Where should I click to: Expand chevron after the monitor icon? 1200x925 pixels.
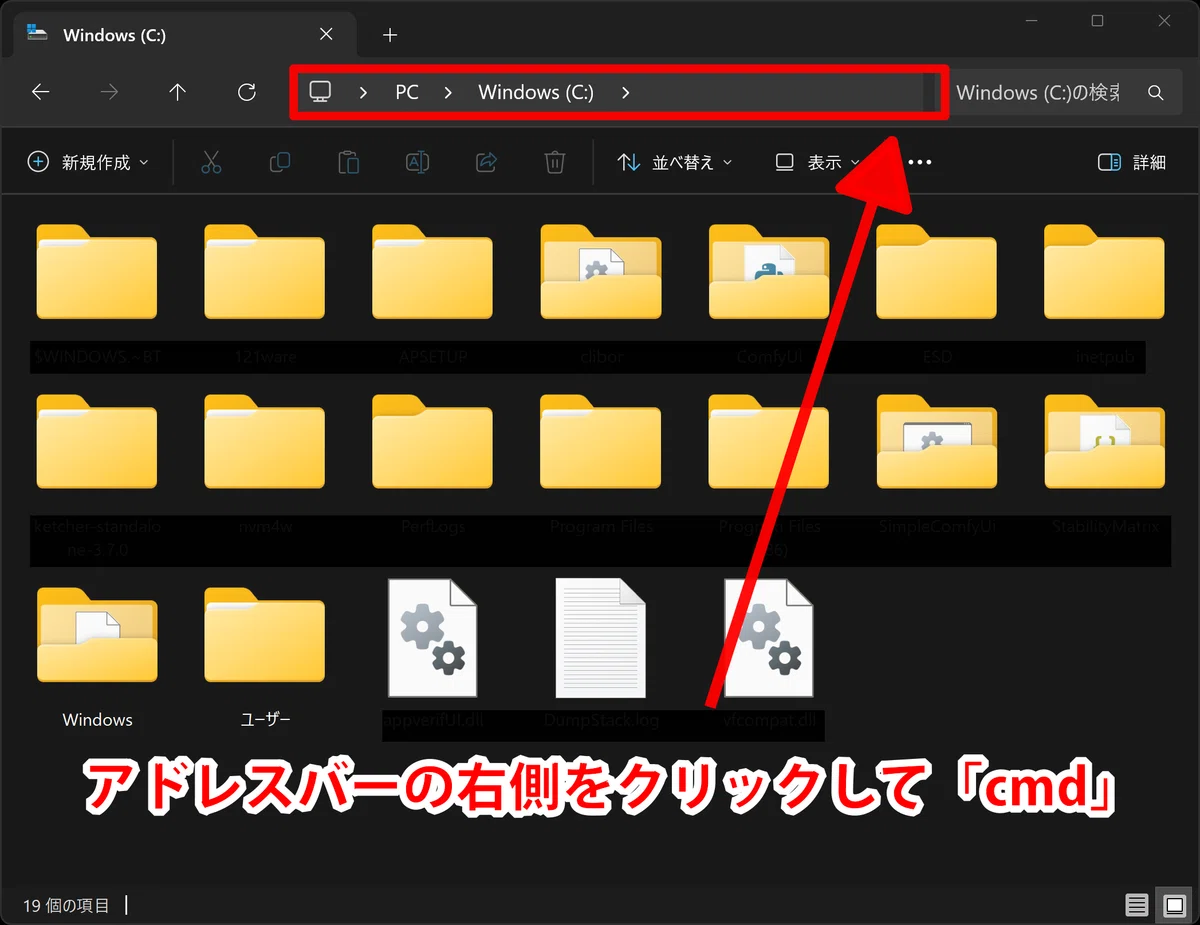pyautogui.click(x=363, y=92)
